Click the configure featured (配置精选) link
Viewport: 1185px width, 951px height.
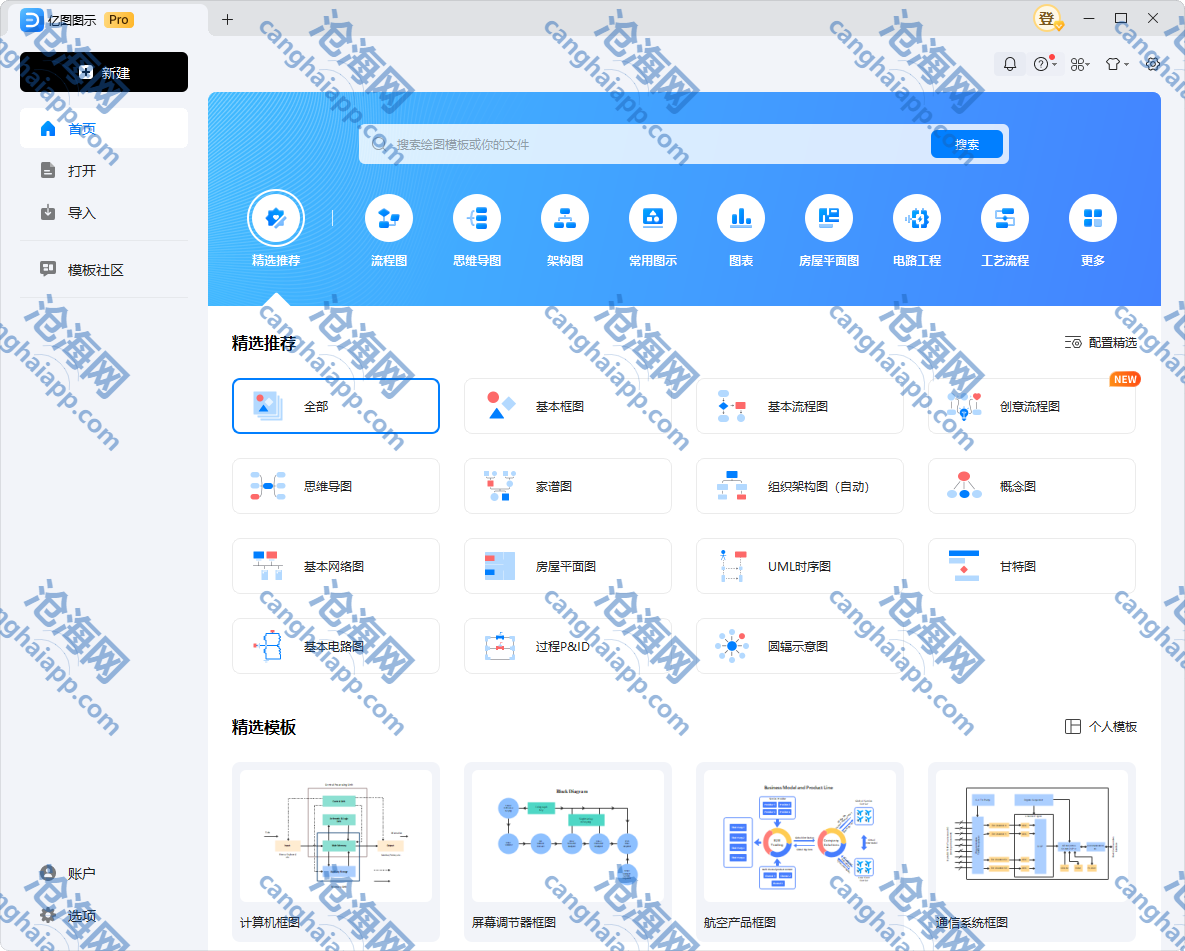(1101, 343)
